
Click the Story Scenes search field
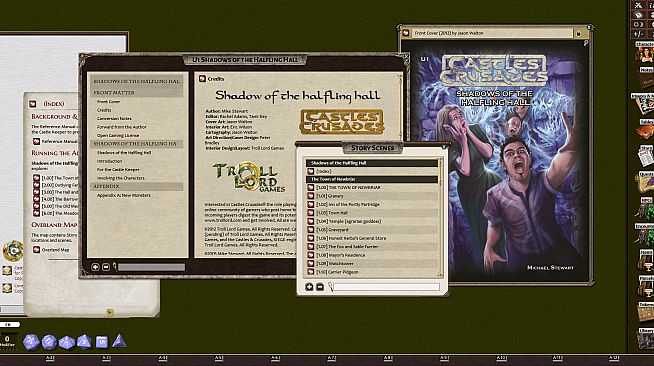click(x=386, y=287)
